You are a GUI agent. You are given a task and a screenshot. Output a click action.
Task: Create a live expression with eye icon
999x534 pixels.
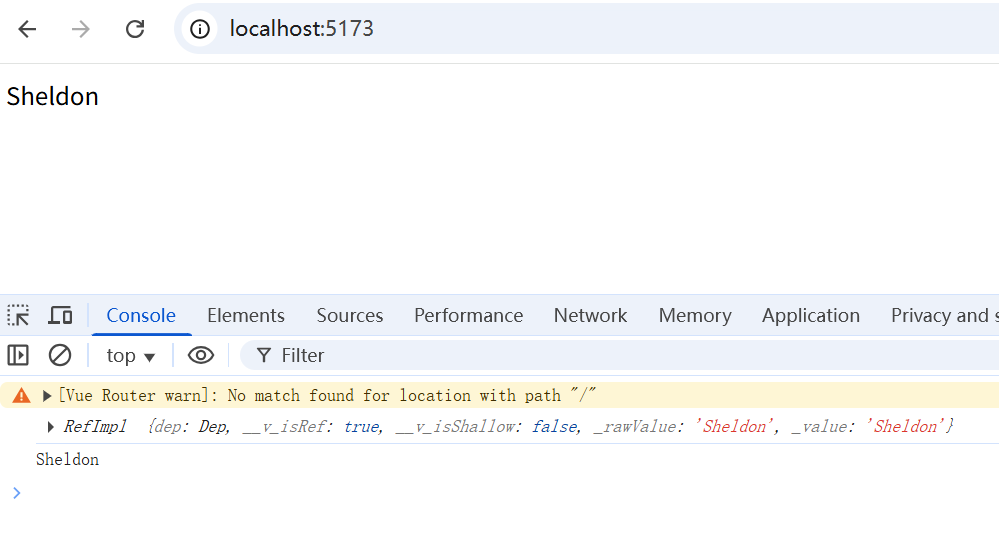[x=201, y=355]
